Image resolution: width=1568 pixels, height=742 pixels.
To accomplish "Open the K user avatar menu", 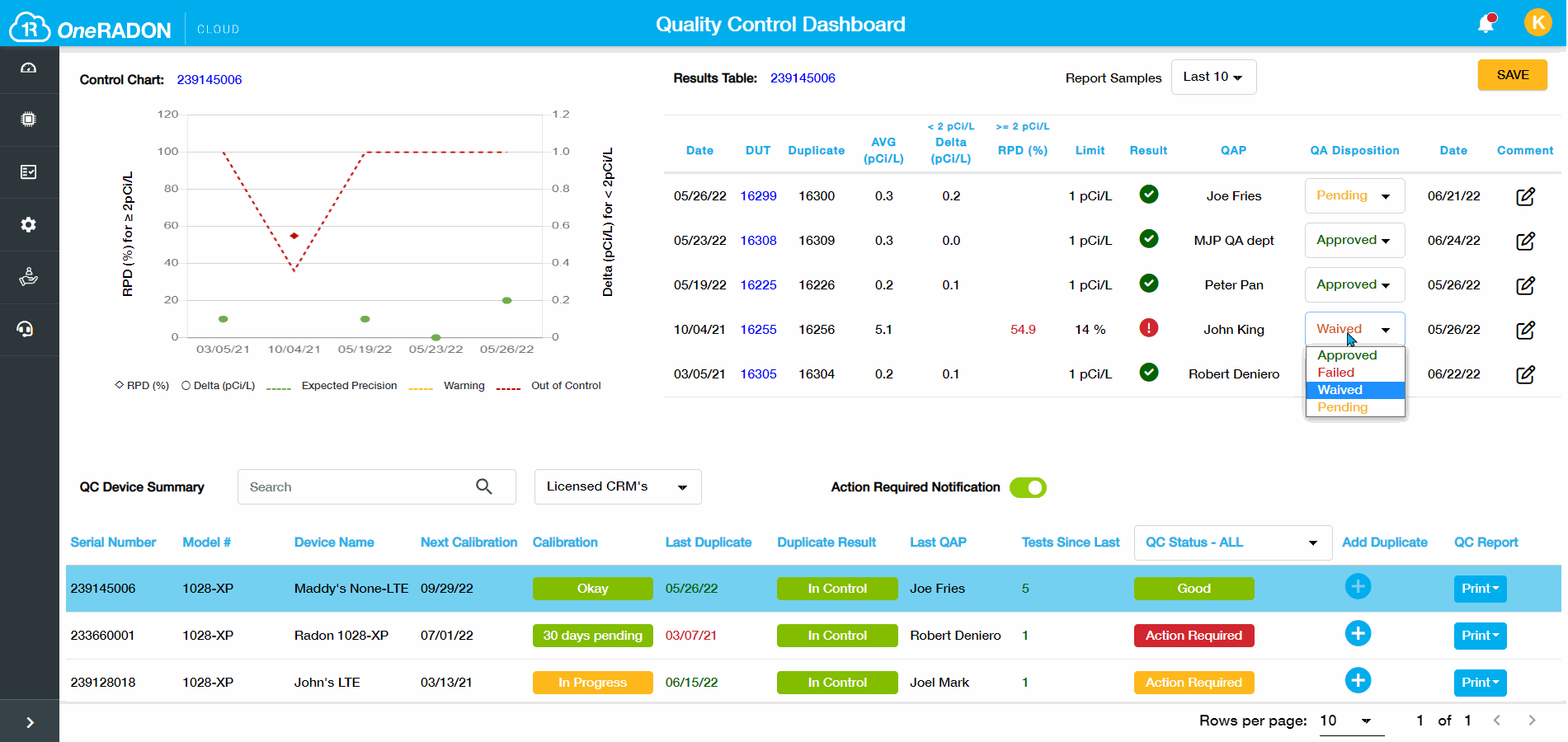I will click(x=1539, y=22).
